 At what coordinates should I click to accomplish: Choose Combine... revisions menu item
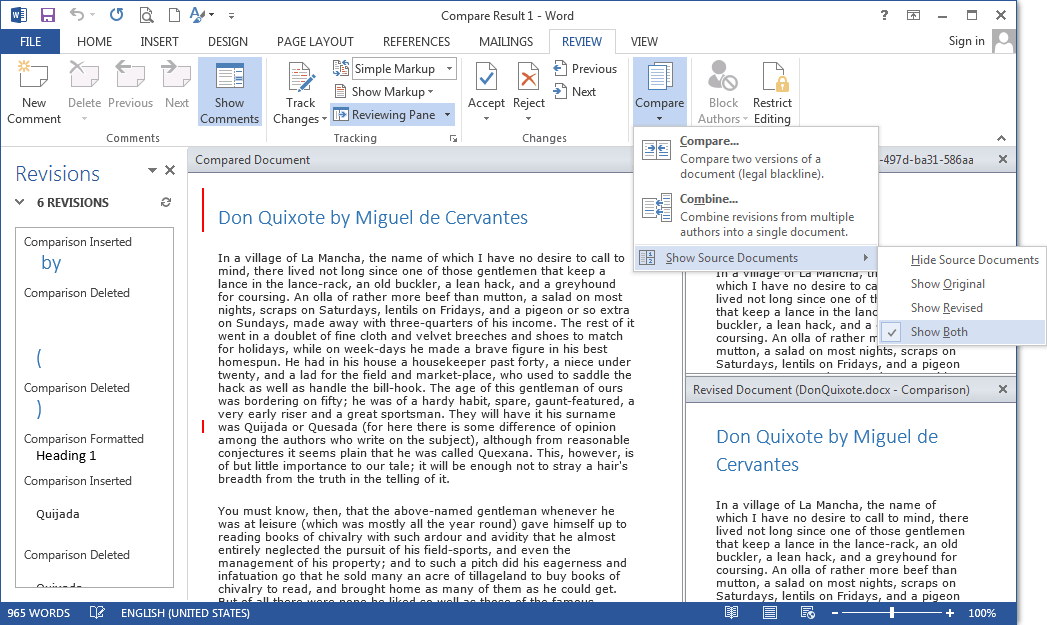[x=755, y=215]
